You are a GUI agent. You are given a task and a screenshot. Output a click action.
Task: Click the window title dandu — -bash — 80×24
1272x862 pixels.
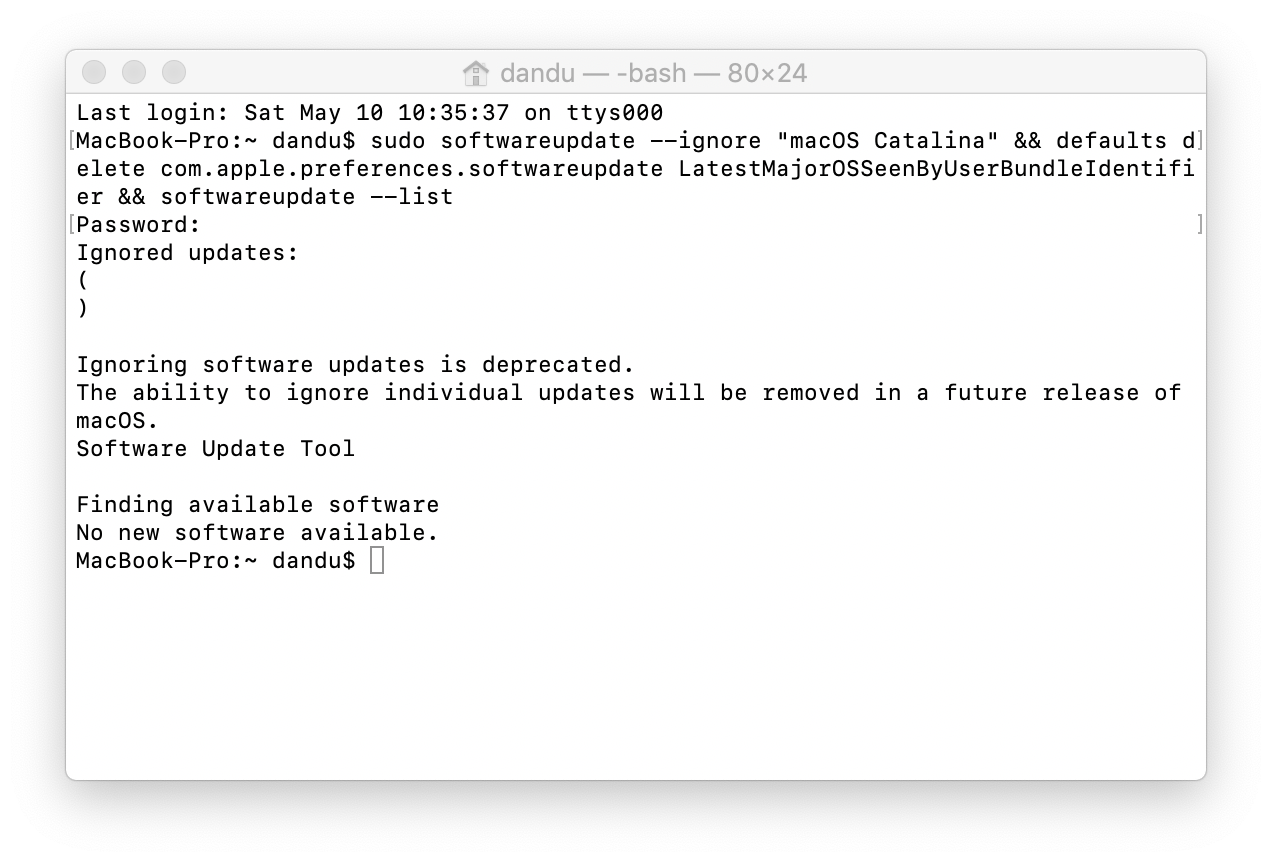click(653, 73)
